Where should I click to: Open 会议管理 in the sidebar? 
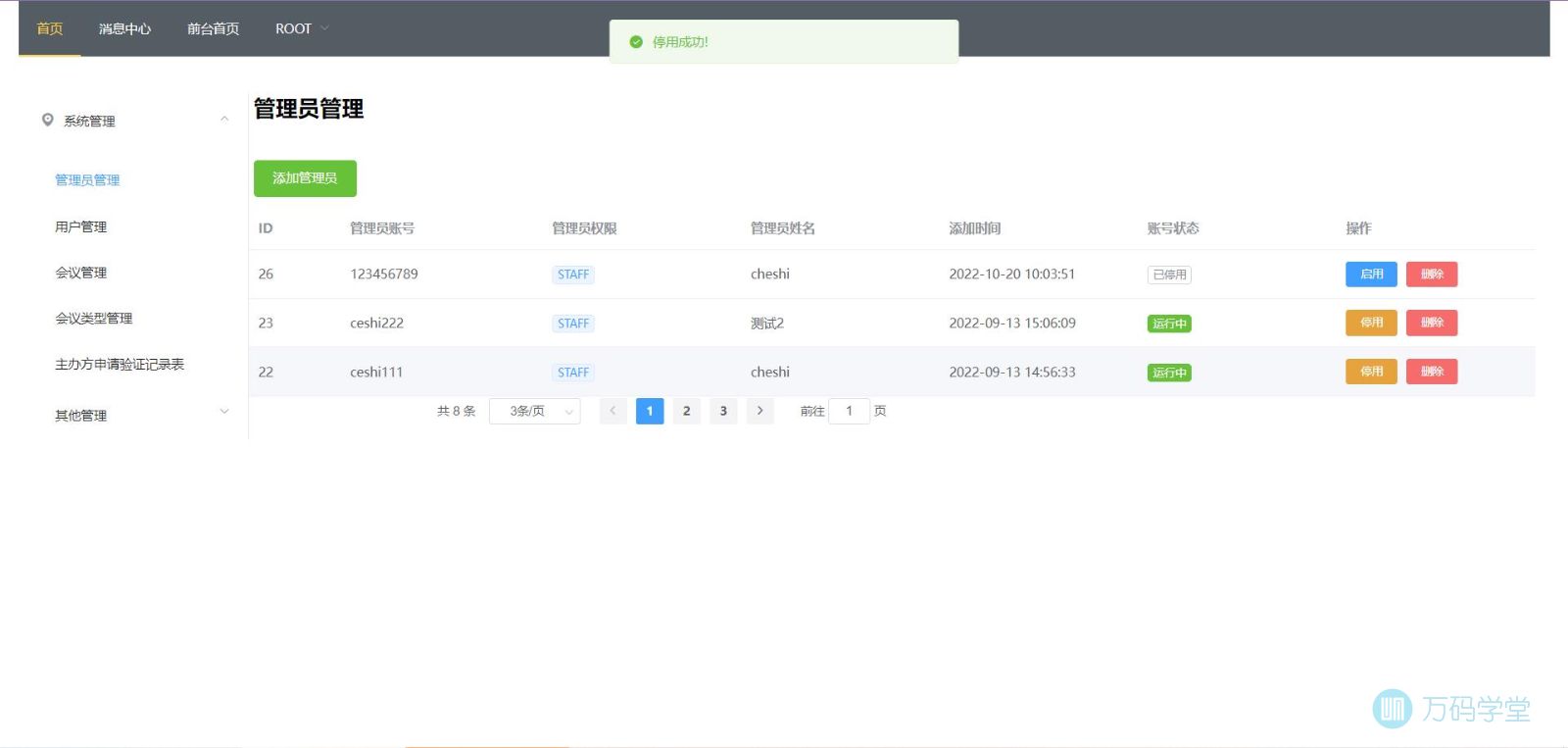point(80,273)
